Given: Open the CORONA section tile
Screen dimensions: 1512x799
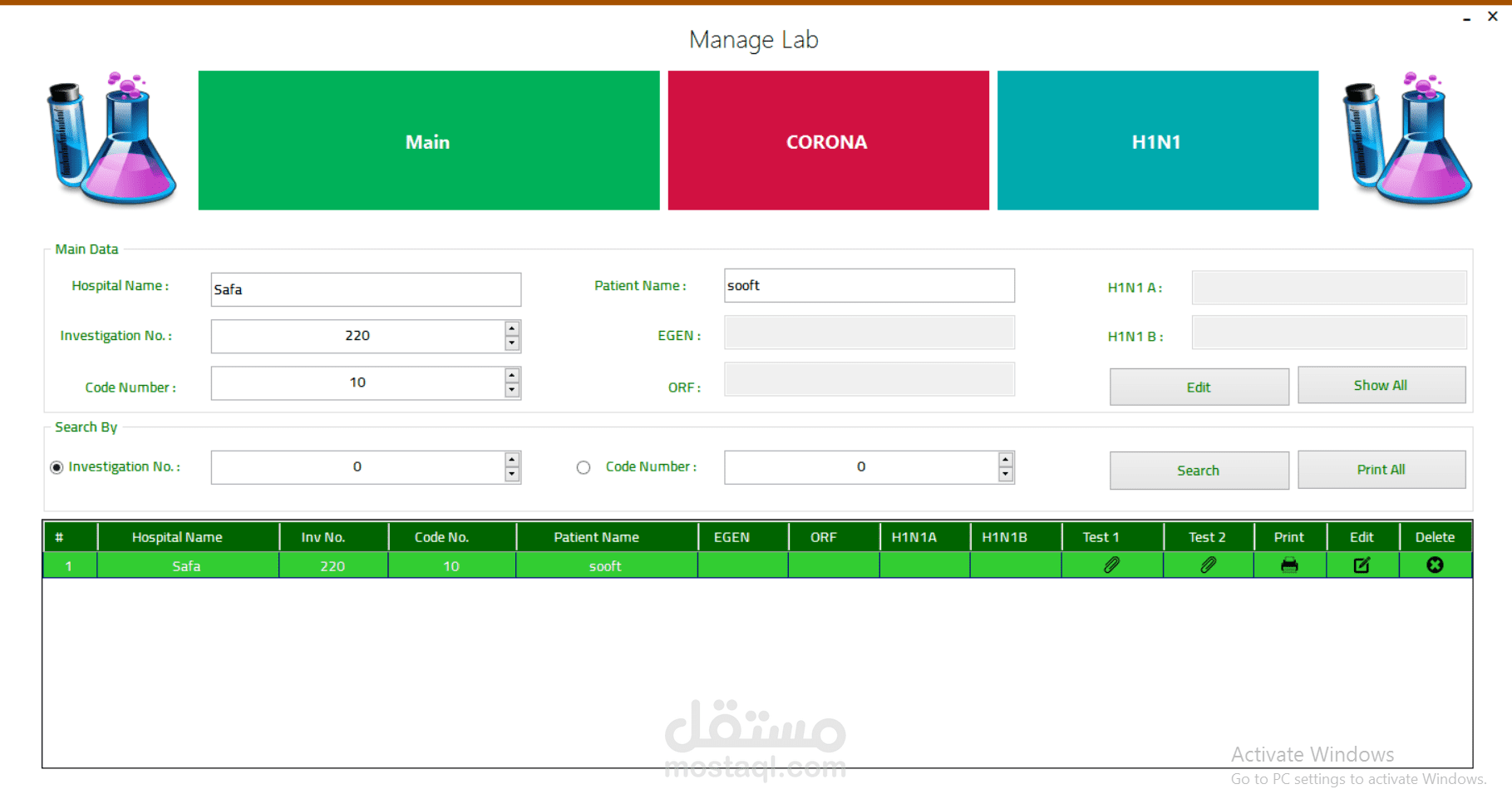Looking at the screenshot, I should 829,141.
